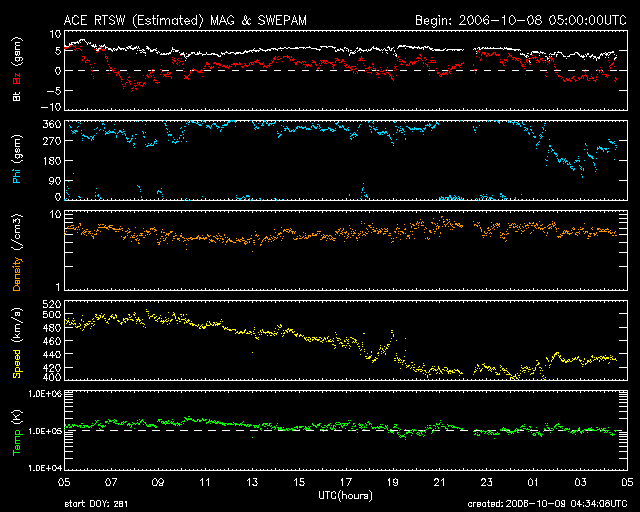Click the "03" hour tick label
640x512 pixels.
pyautogui.click(x=580, y=483)
